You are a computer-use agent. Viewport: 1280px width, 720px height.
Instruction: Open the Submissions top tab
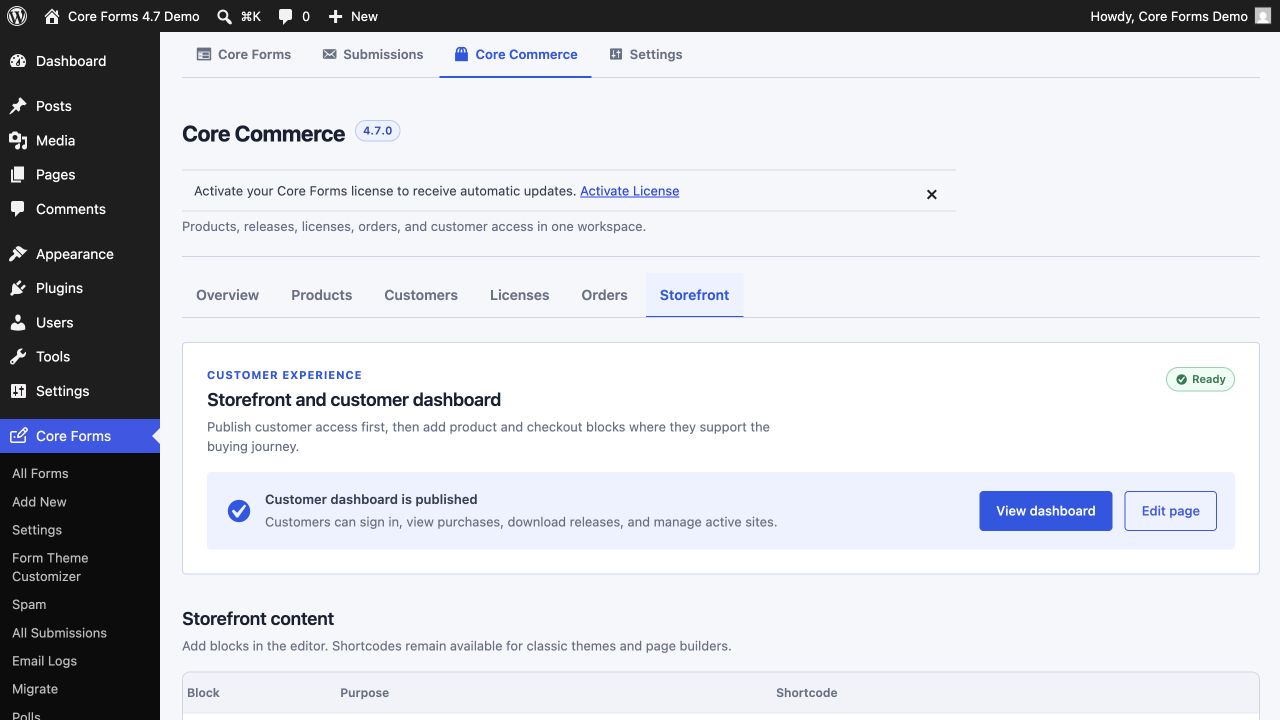(373, 54)
